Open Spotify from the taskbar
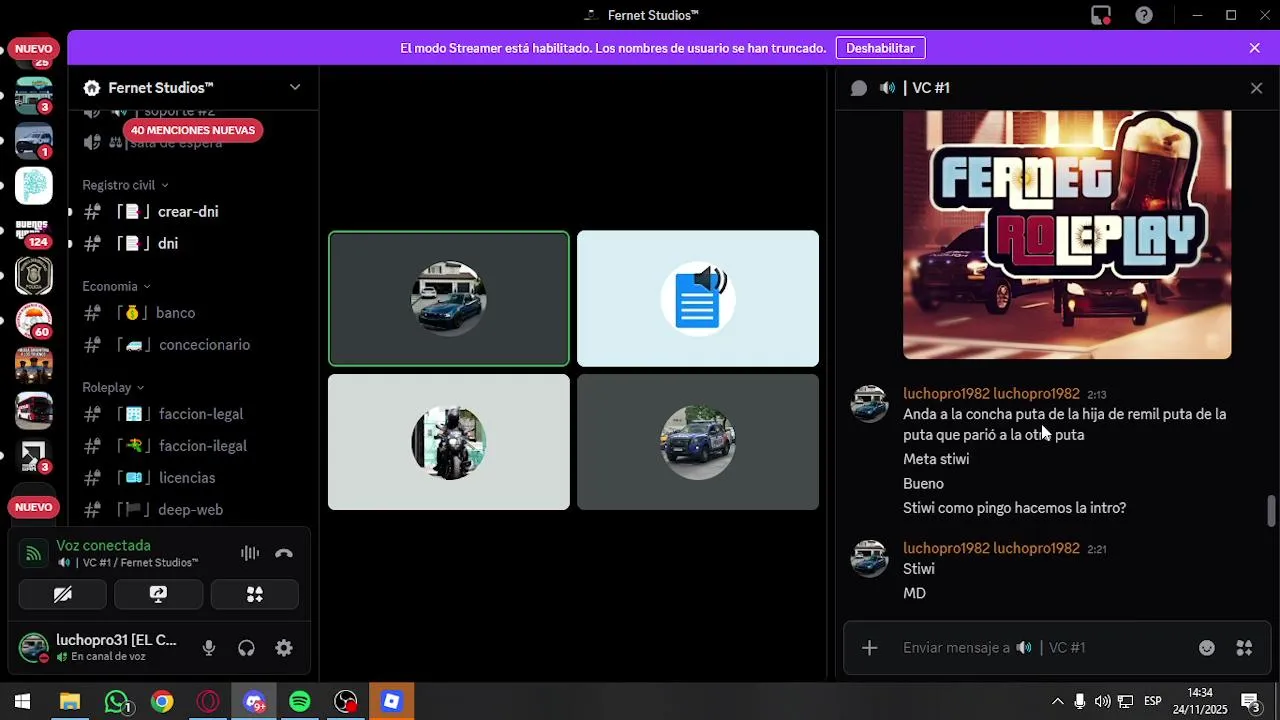 pos(299,702)
